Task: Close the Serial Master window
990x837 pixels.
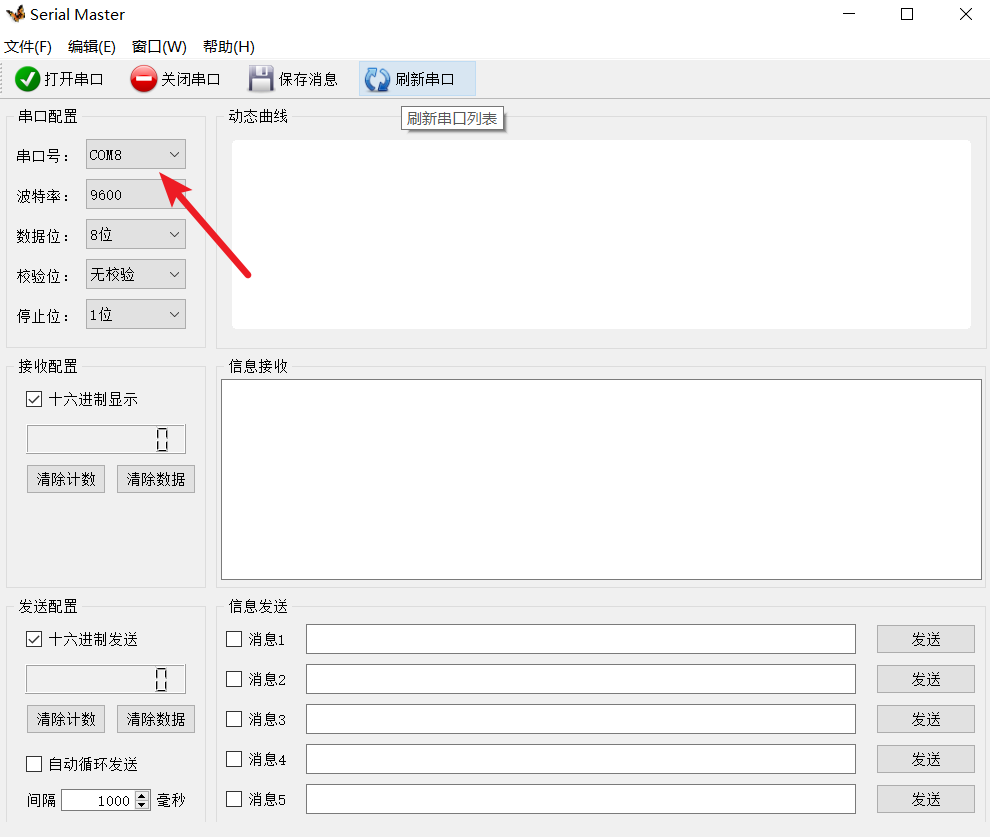Action: [x=965, y=14]
